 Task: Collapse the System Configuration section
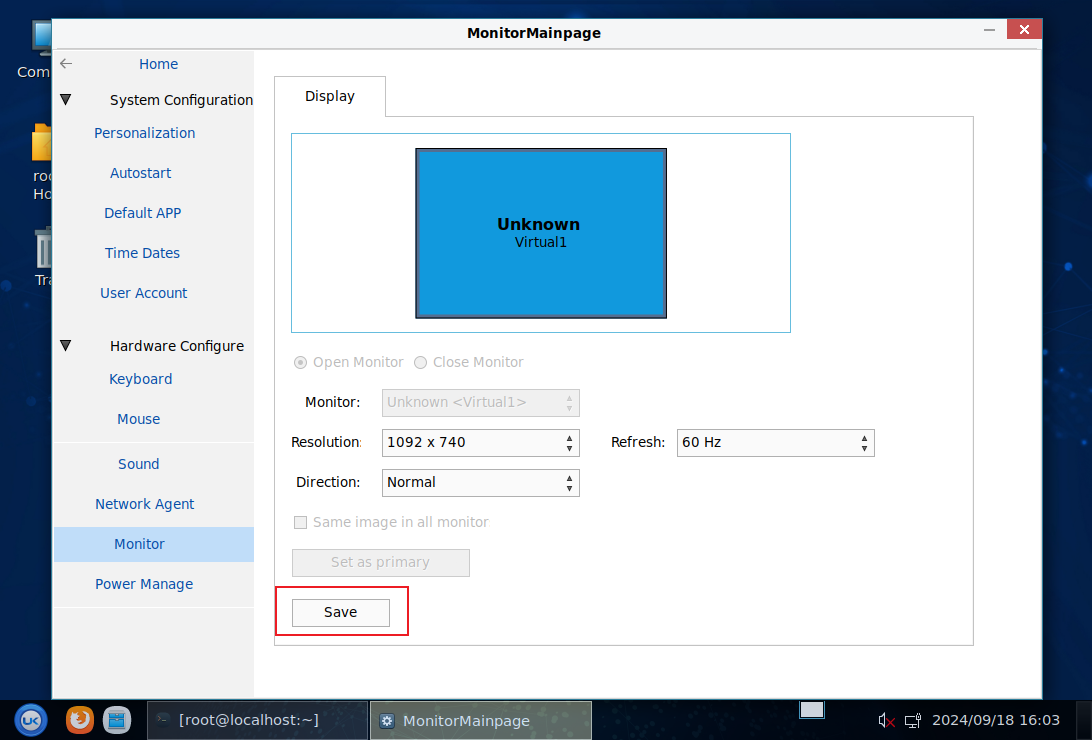click(x=66, y=100)
